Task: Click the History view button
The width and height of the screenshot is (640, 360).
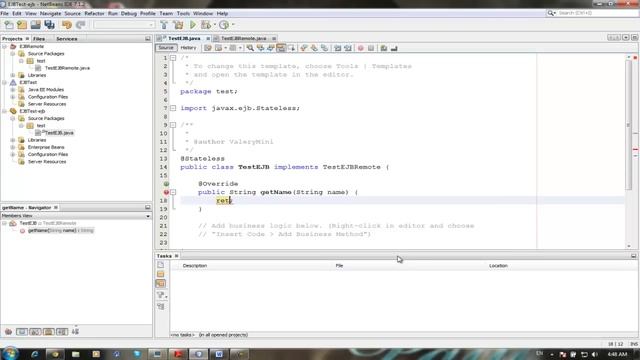Action: (x=188, y=48)
